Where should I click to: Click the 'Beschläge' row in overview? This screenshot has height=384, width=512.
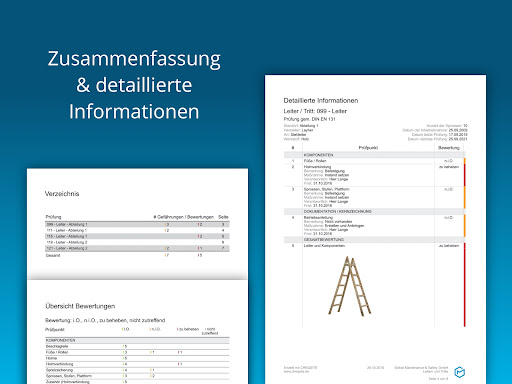pos(137,346)
